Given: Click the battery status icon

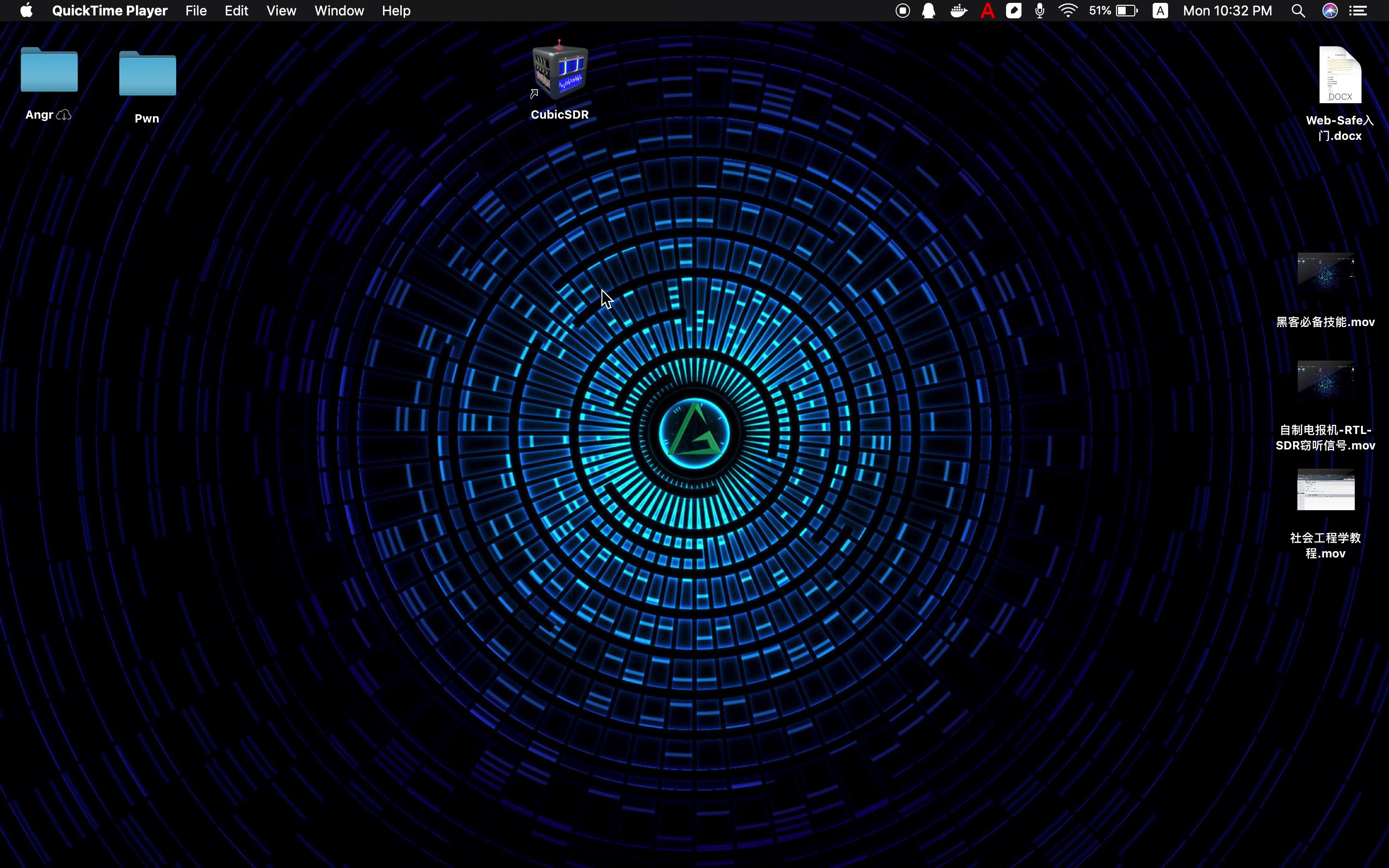Looking at the screenshot, I should (x=1127, y=10).
